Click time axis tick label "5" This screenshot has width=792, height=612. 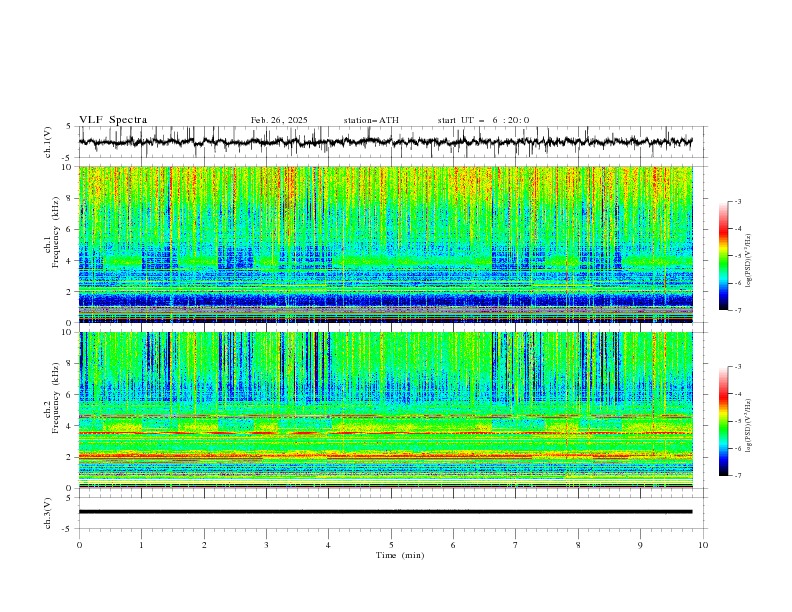(x=391, y=545)
